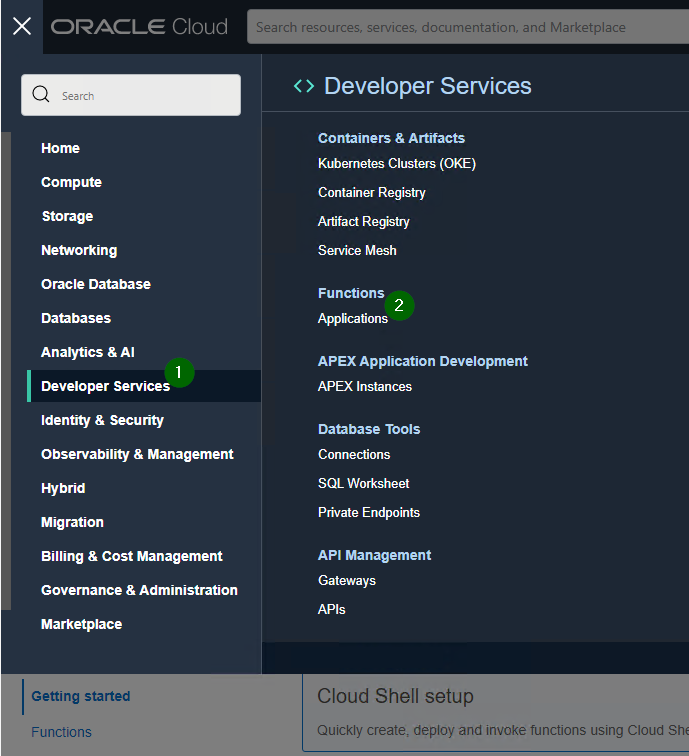Open APIs under API Management

(x=331, y=609)
